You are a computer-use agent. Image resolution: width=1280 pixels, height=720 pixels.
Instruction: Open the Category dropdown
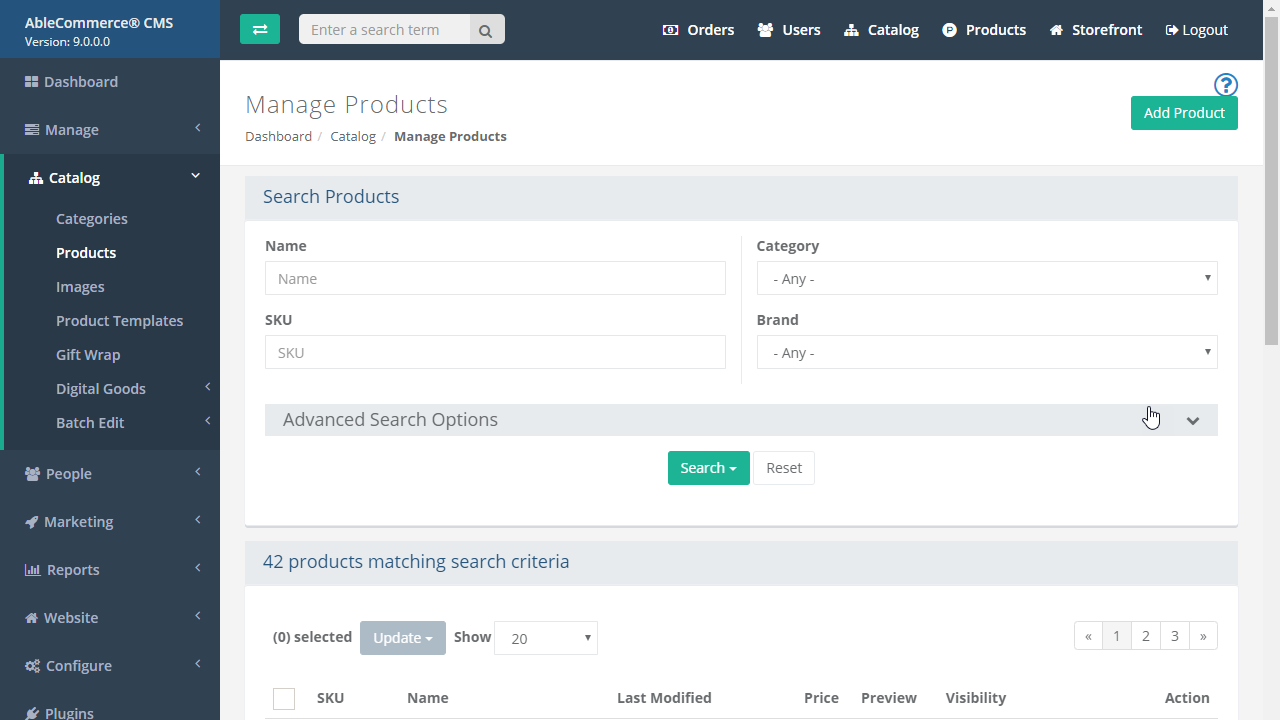pyautogui.click(x=987, y=278)
